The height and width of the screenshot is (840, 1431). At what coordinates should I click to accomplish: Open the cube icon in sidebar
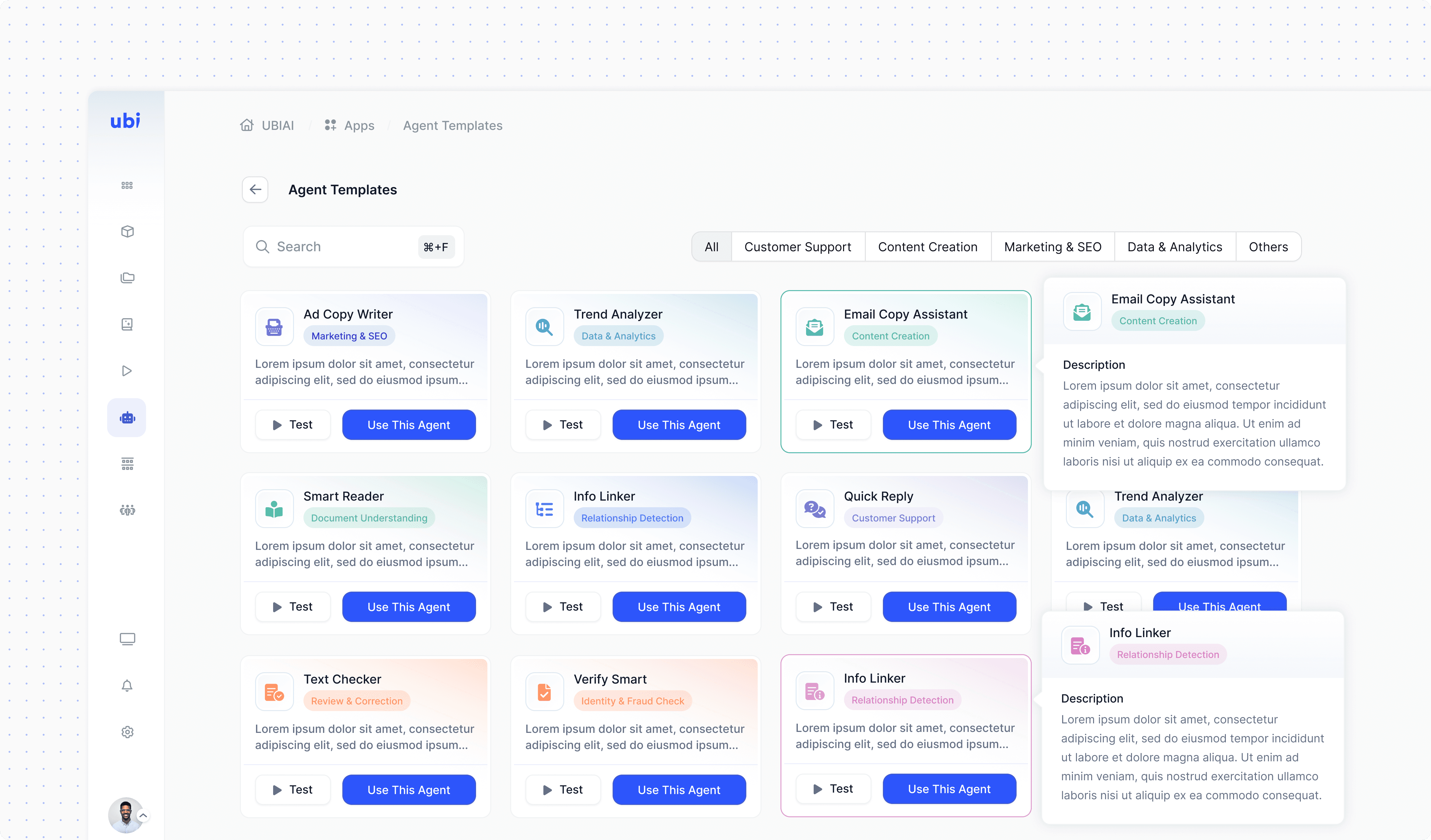pyautogui.click(x=127, y=232)
